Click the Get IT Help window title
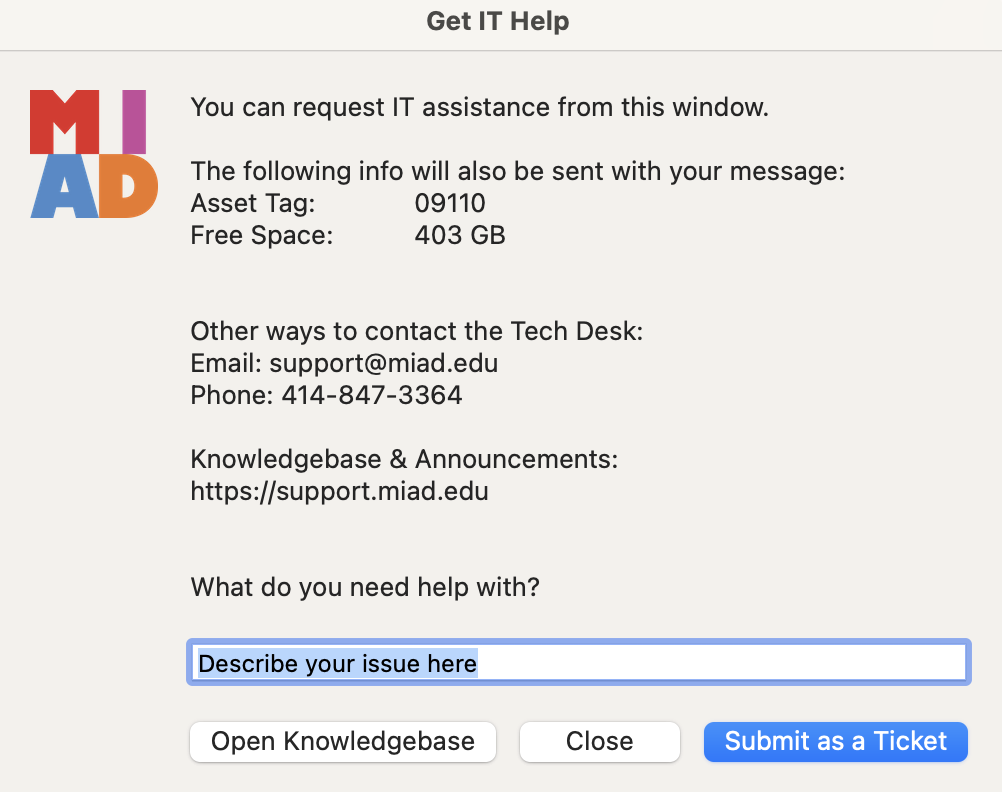 coord(498,21)
